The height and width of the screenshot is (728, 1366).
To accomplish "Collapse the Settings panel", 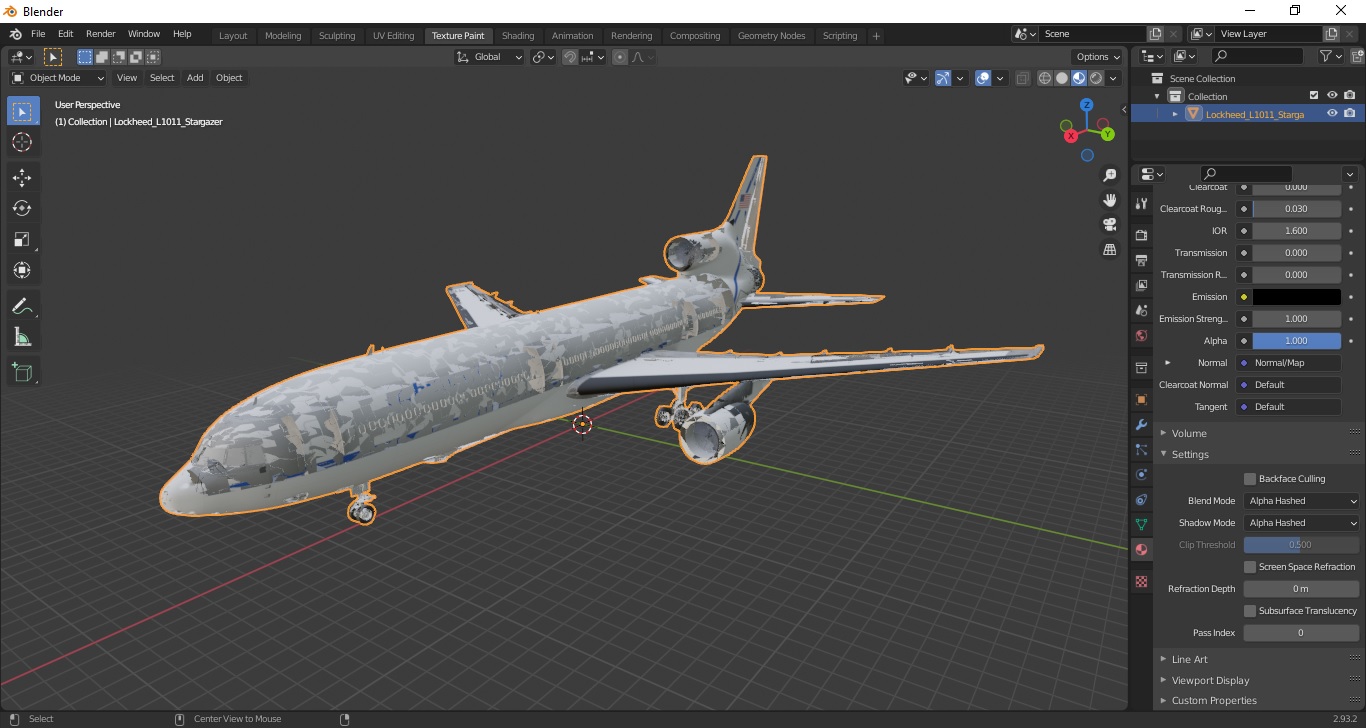I will (1163, 454).
